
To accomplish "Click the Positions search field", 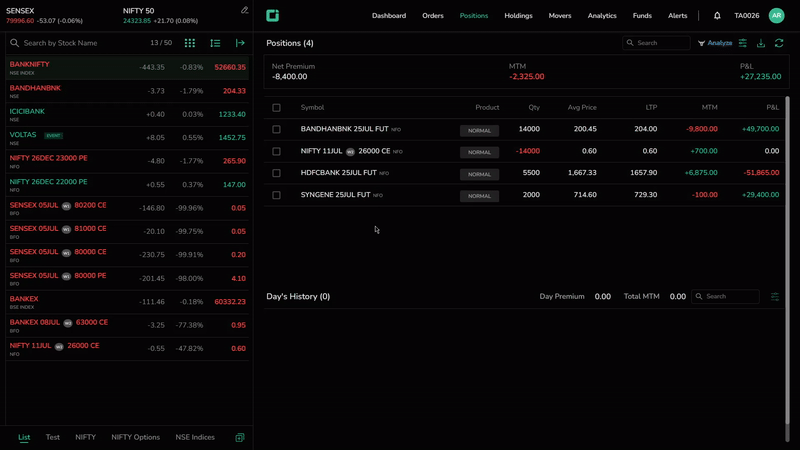I will (x=656, y=43).
